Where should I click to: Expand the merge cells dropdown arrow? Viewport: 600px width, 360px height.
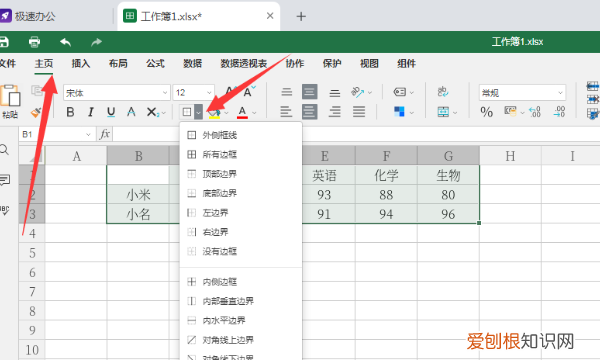tap(455, 113)
